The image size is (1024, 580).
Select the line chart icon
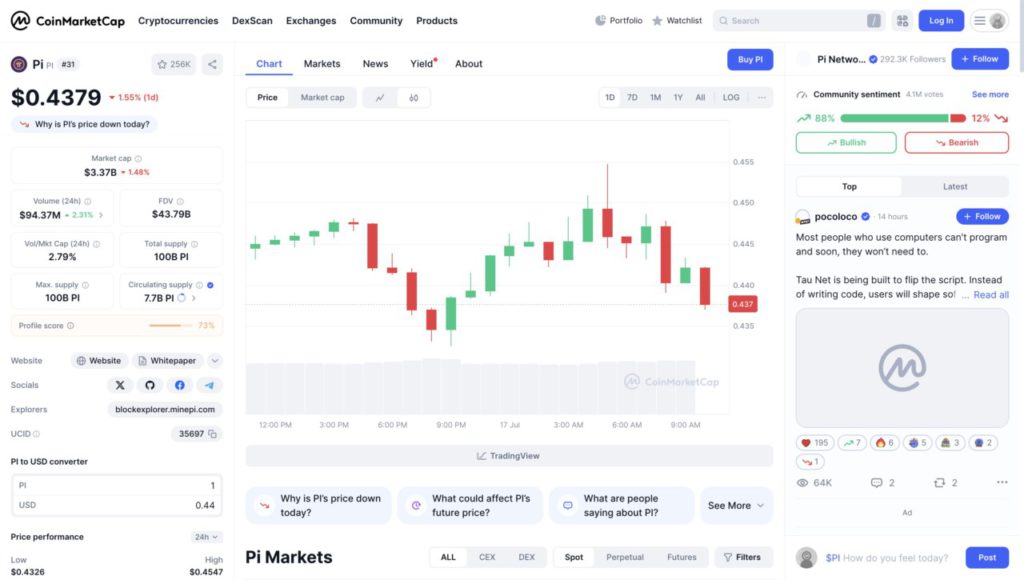380,97
